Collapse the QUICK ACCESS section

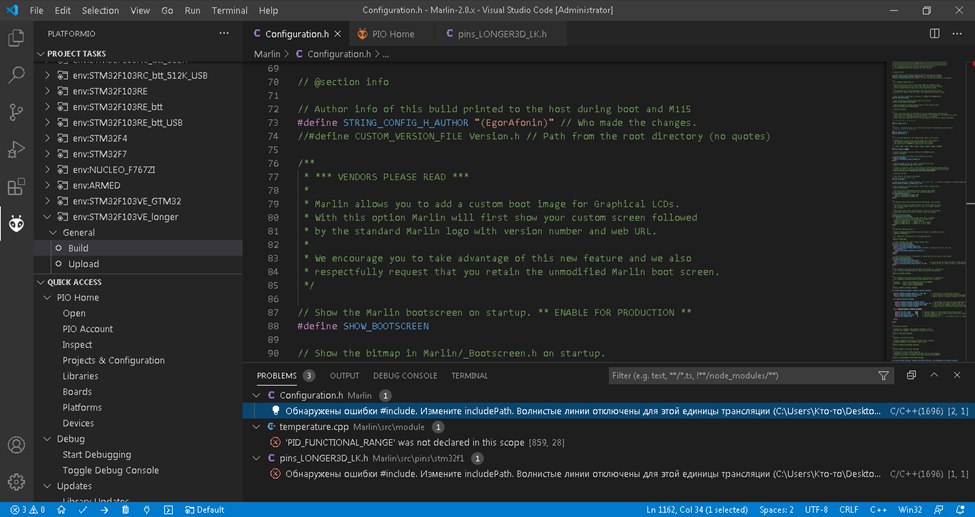pyautogui.click(x=41, y=282)
